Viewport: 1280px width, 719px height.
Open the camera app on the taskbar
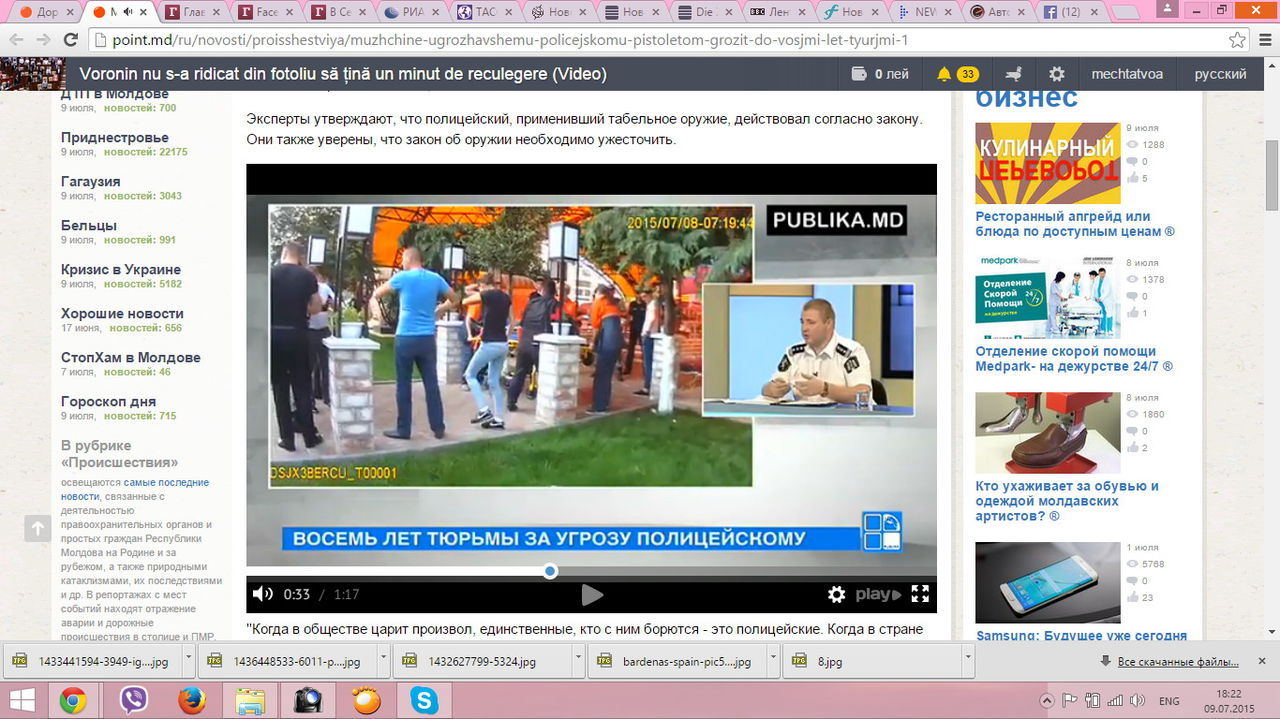[x=308, y=701]
